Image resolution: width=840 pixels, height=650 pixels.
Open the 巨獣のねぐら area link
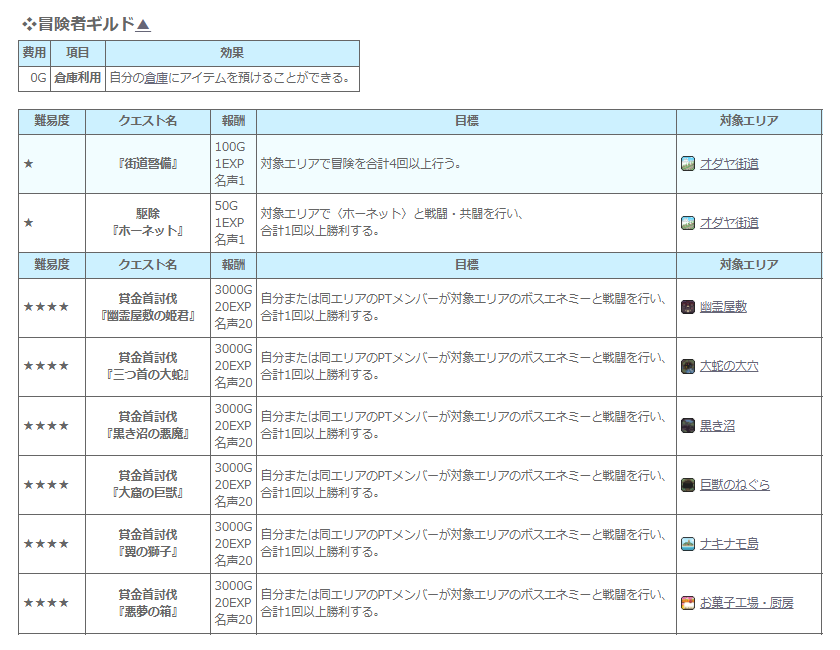[734, 485]
